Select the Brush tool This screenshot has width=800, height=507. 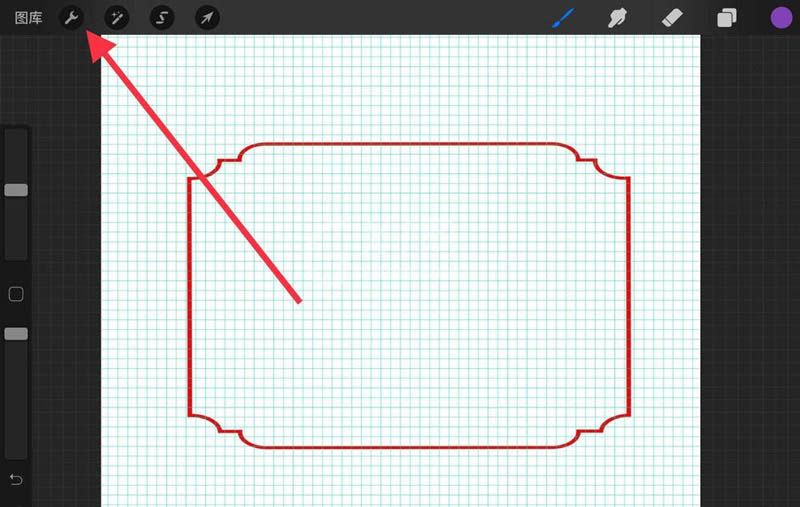(x=563, y=18)
